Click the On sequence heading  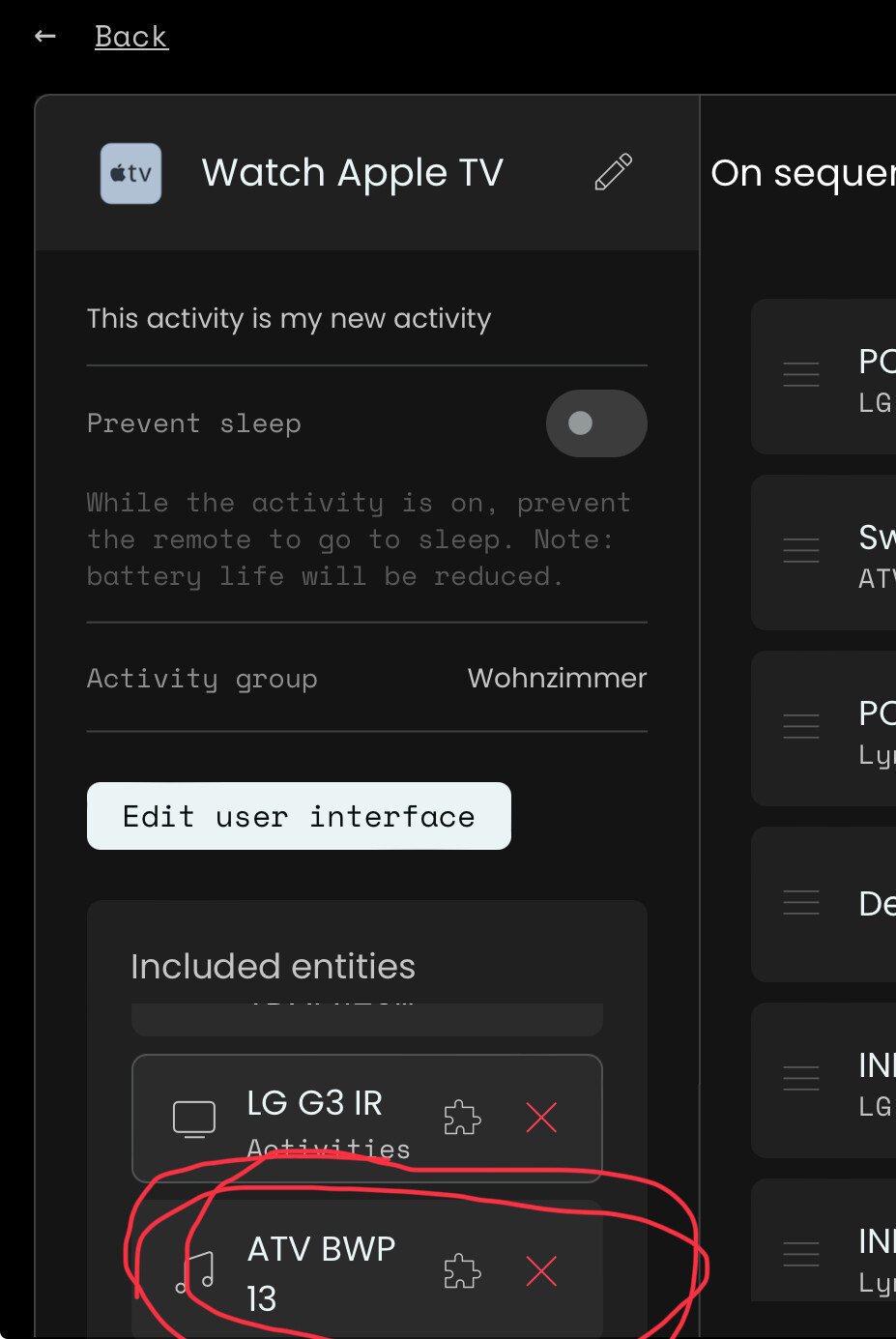click(802, 174)
